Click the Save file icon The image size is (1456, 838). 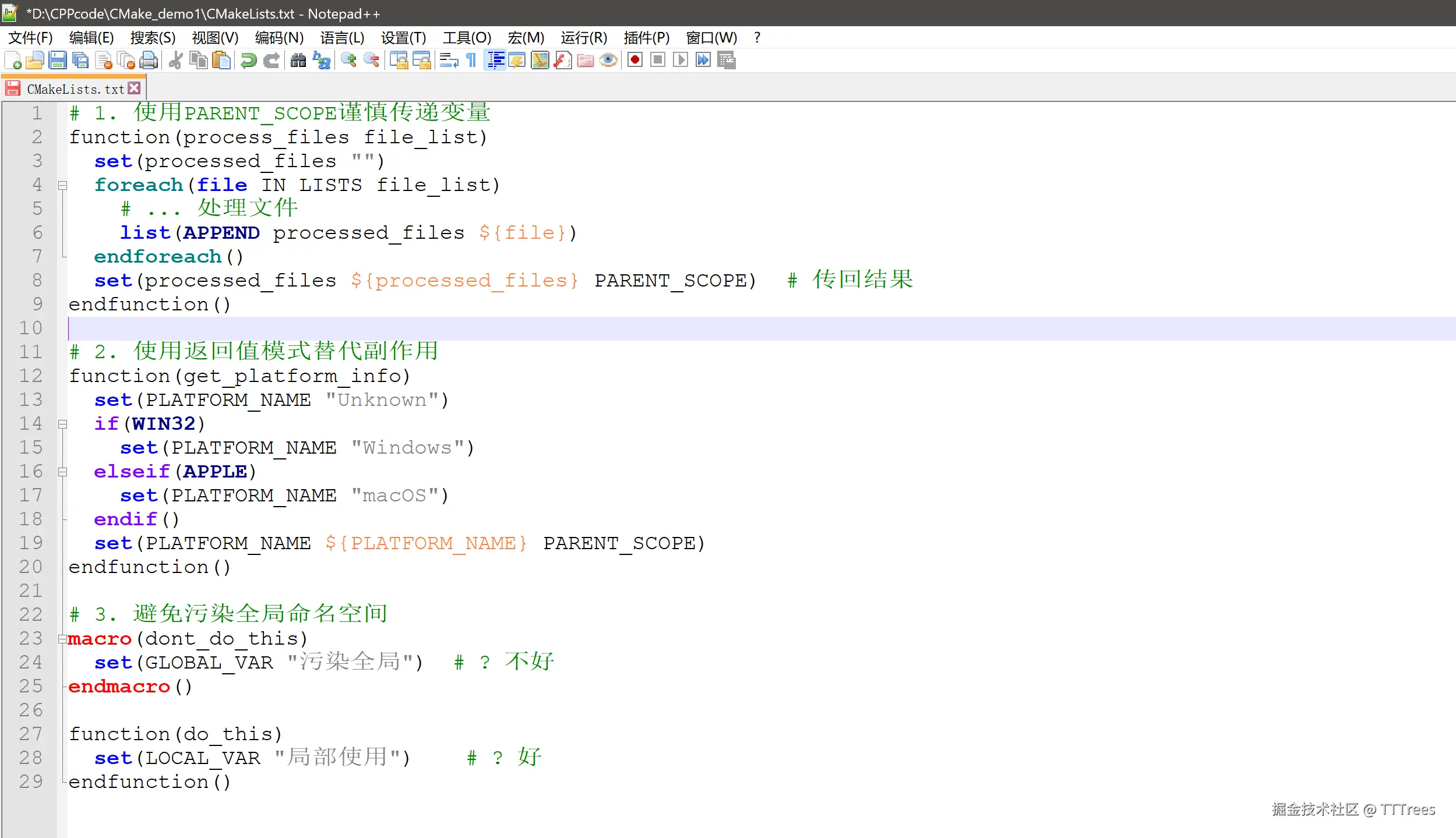[57, 61]
